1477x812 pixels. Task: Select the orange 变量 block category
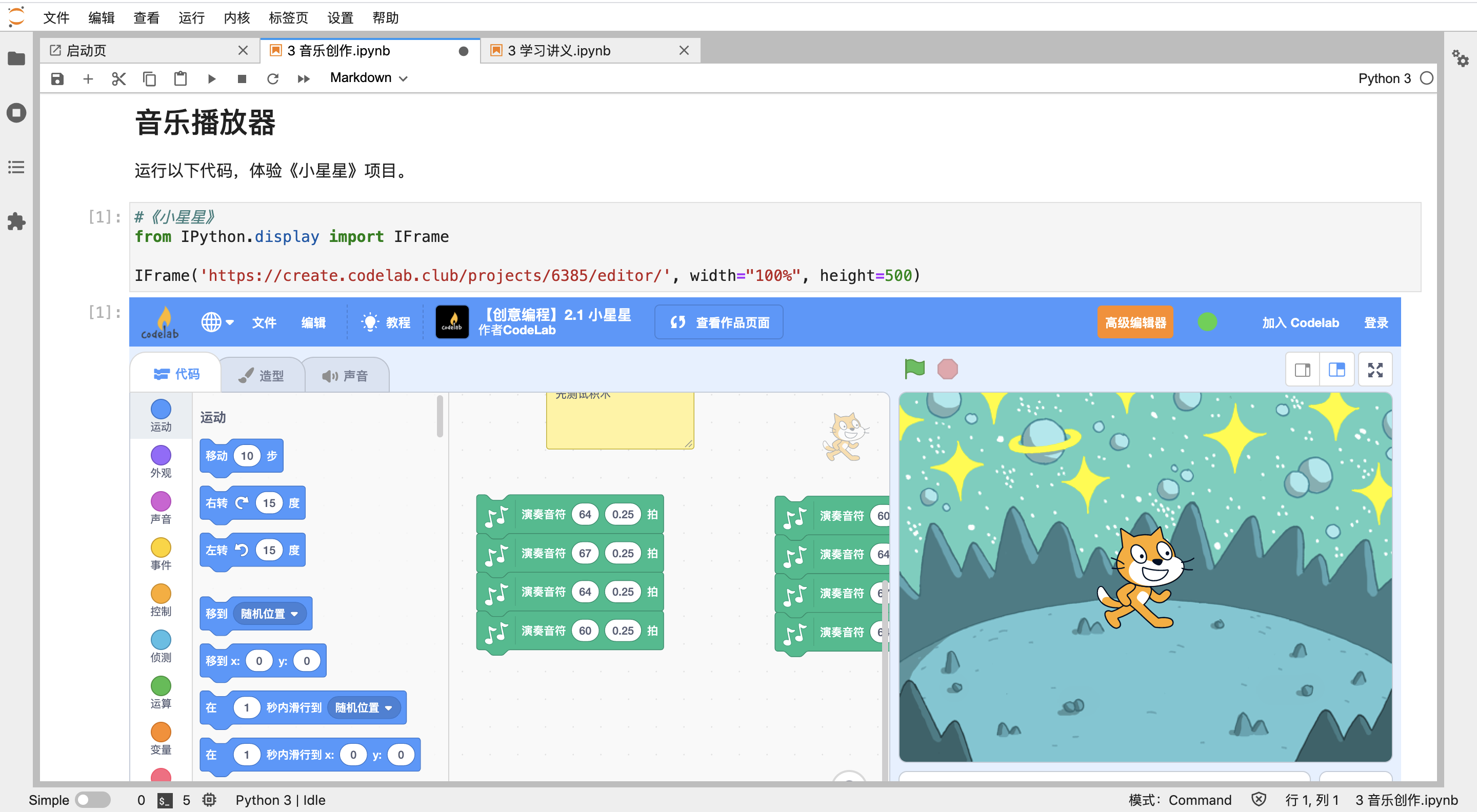161,739
